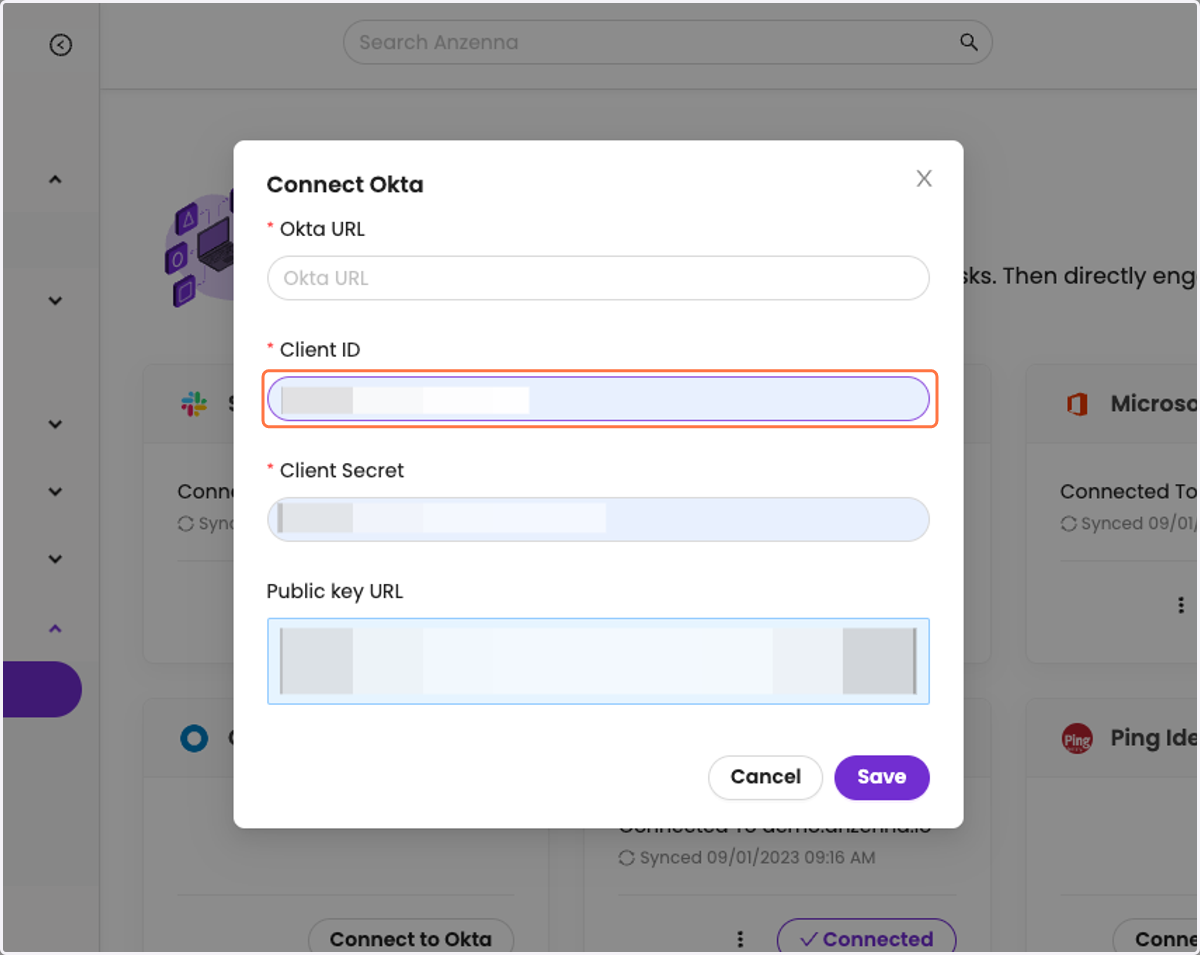Click the sync icon on the Microsoft card
1200x955 pixels.
pos(1068,524)
